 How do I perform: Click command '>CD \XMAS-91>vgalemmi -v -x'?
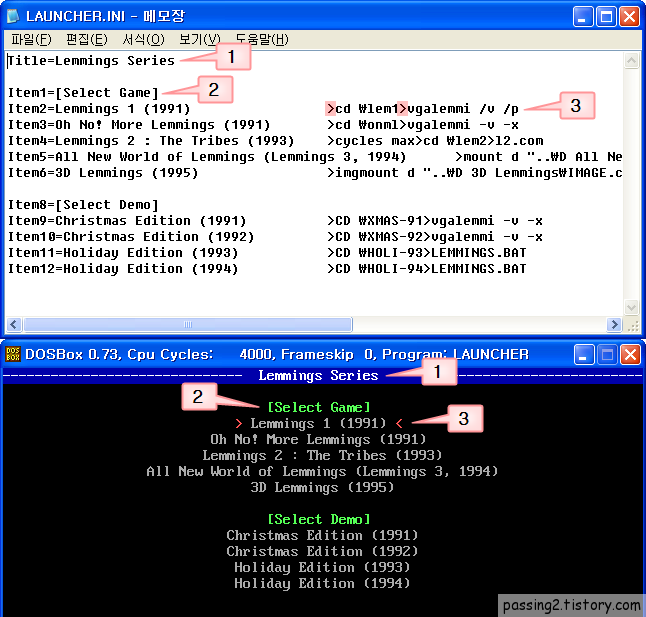pos(435,221)
